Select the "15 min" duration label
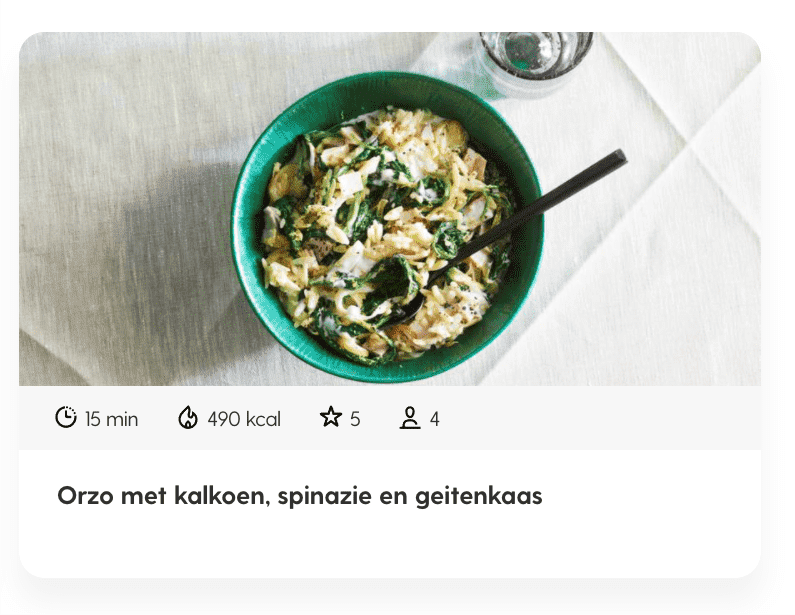 pos(112,419)
